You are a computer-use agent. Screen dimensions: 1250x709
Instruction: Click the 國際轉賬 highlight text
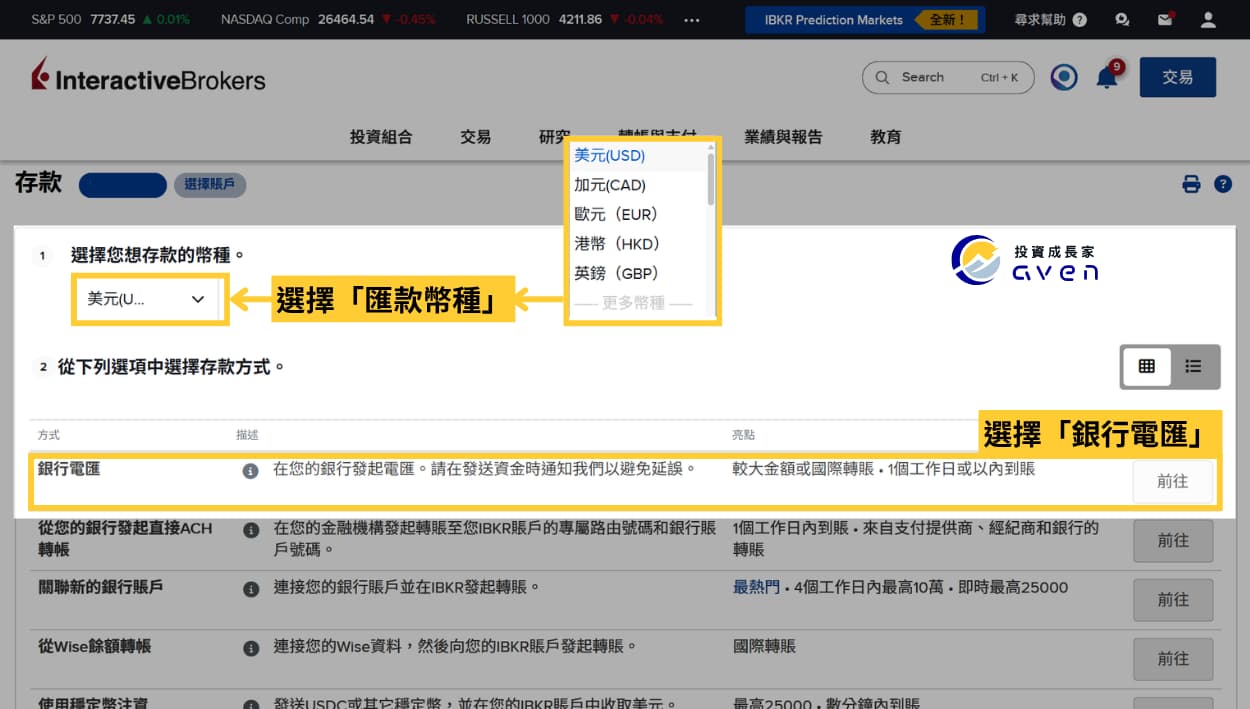point(764,646)
